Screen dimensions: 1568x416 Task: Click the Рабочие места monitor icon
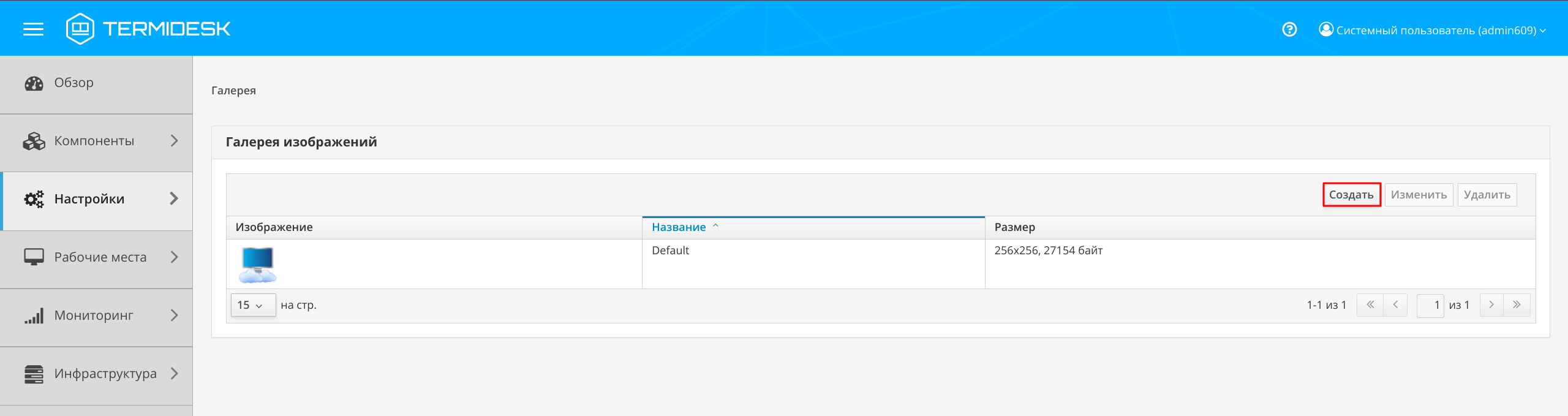click(x=34, y=257)
